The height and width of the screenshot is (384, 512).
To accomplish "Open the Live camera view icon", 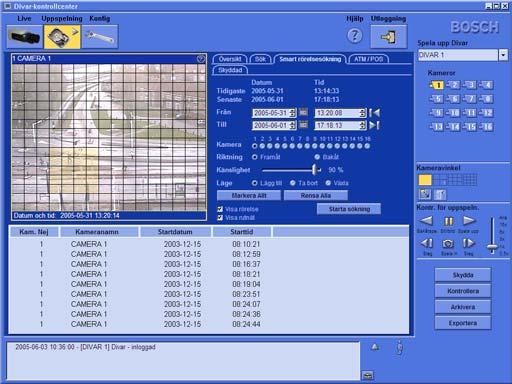I will [24, 37].
